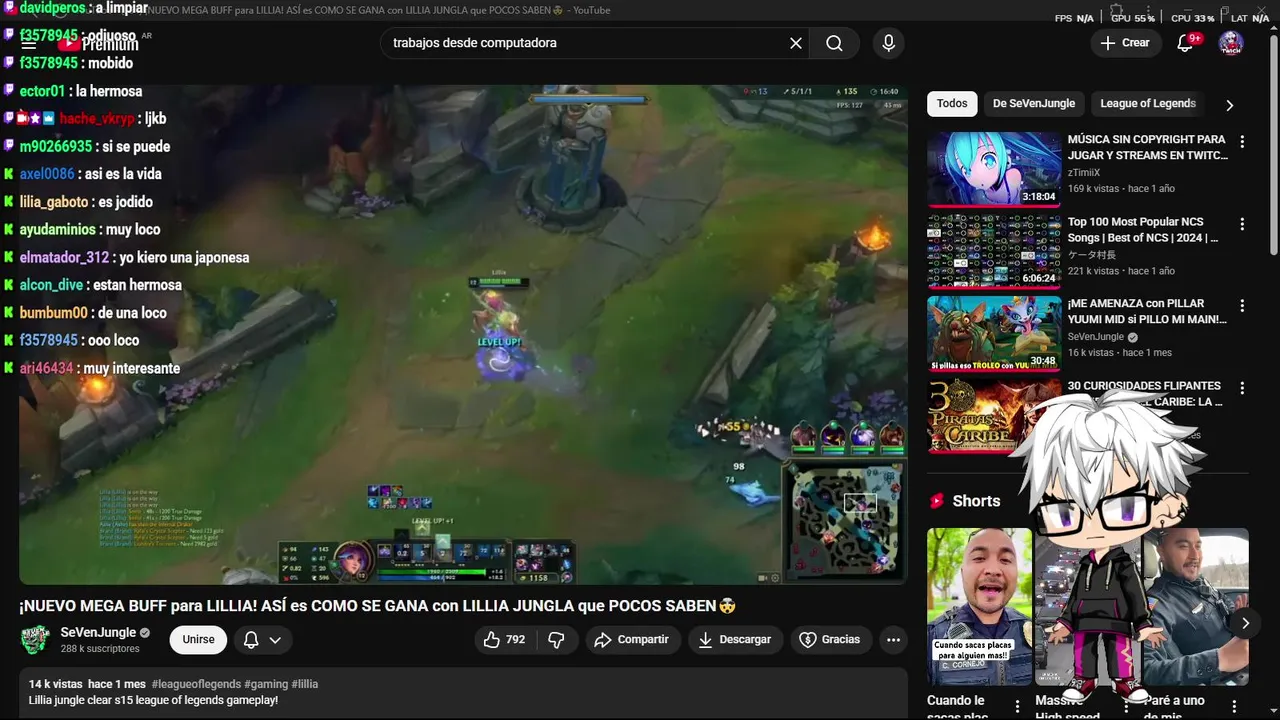This screenshot has height=720, width=1280.
Task: Click the #leagueoflegends hashtag
Action: click(196, 684)
